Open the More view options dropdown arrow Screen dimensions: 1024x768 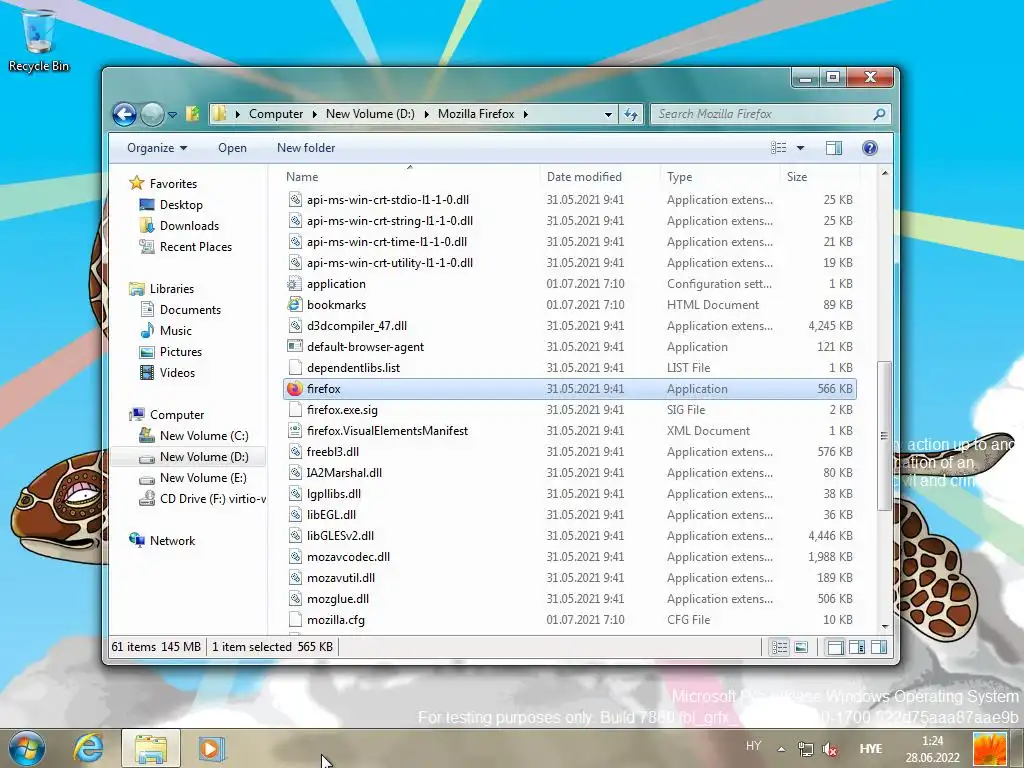point(800,148)
